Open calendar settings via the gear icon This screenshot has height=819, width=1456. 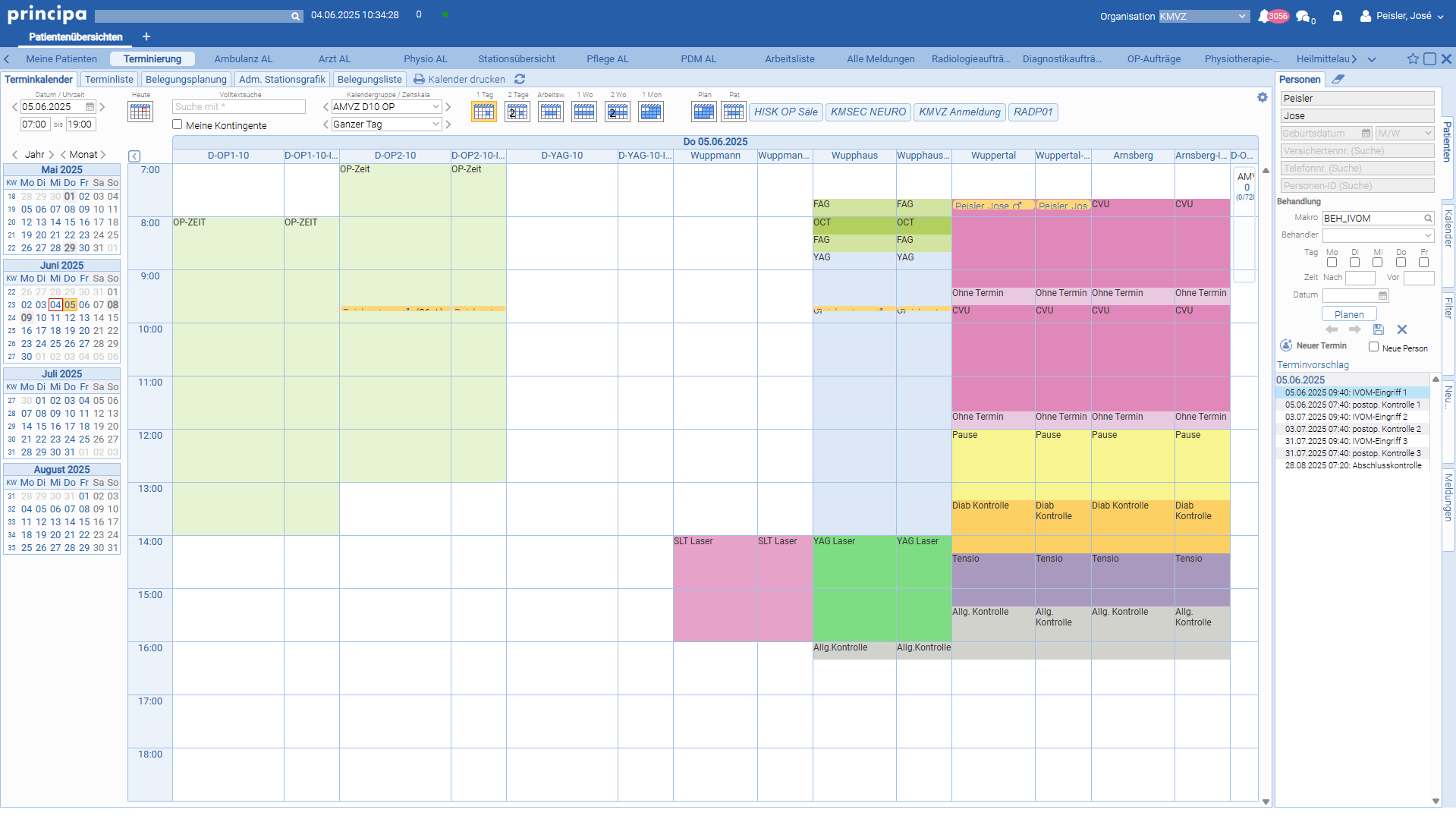pyautogui.click(x=1263, y=97)
